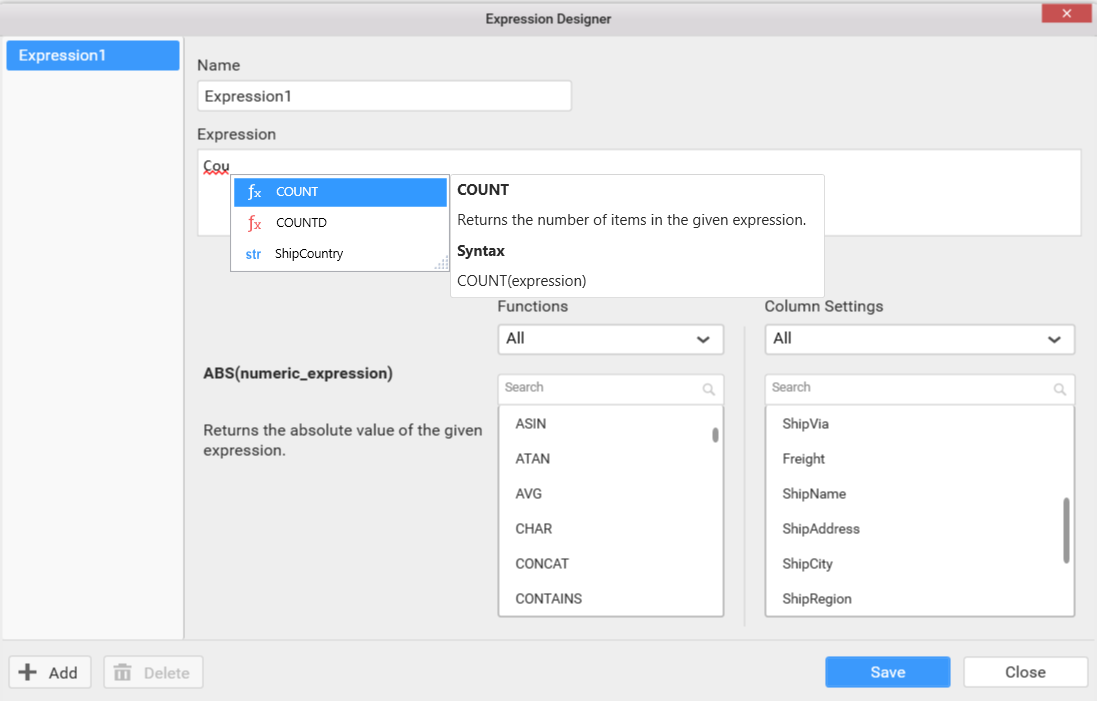Click the str icon beside ShipCountry suggestion
Viewport: 1097px width, 701px height.
[x=253, y=254]
